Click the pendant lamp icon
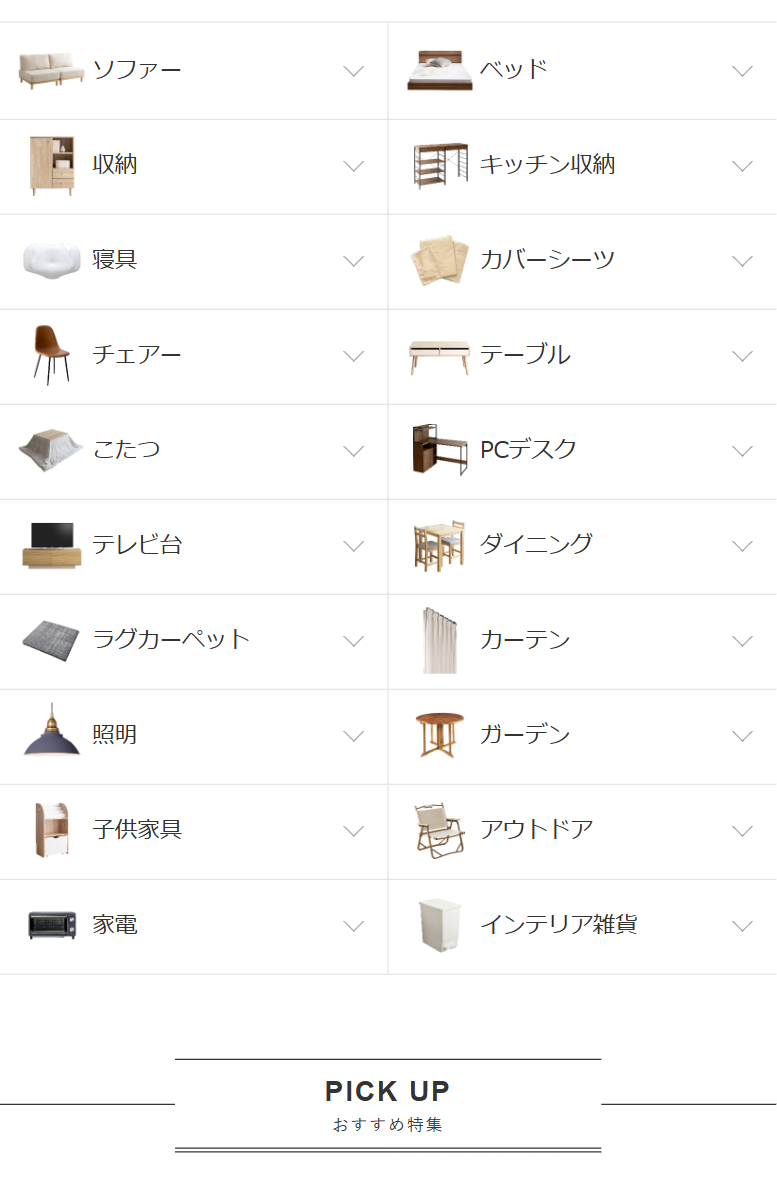 tap(52, 733)
